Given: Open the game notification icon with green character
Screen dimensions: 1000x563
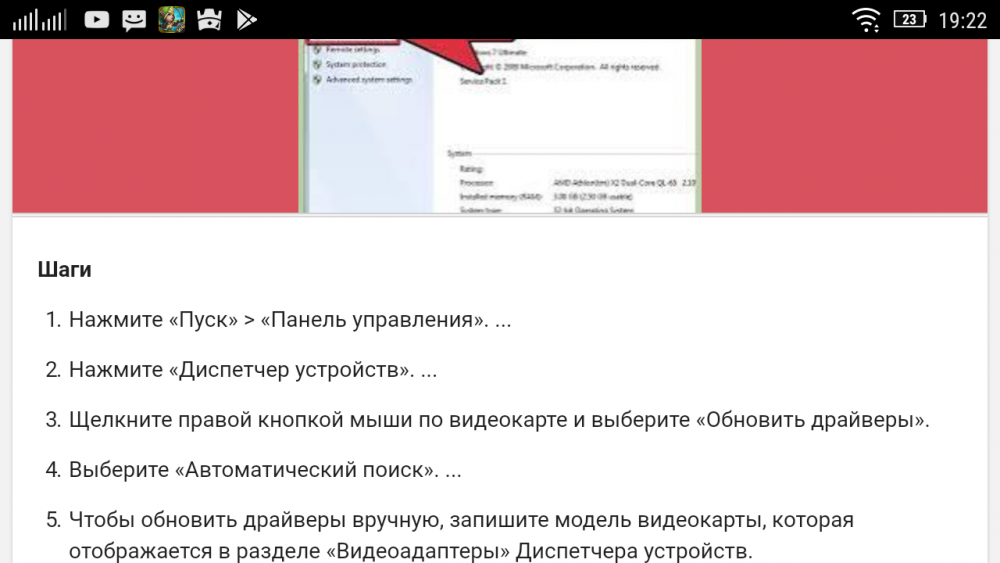Looking at the screenshot, I should click(172, 20).
